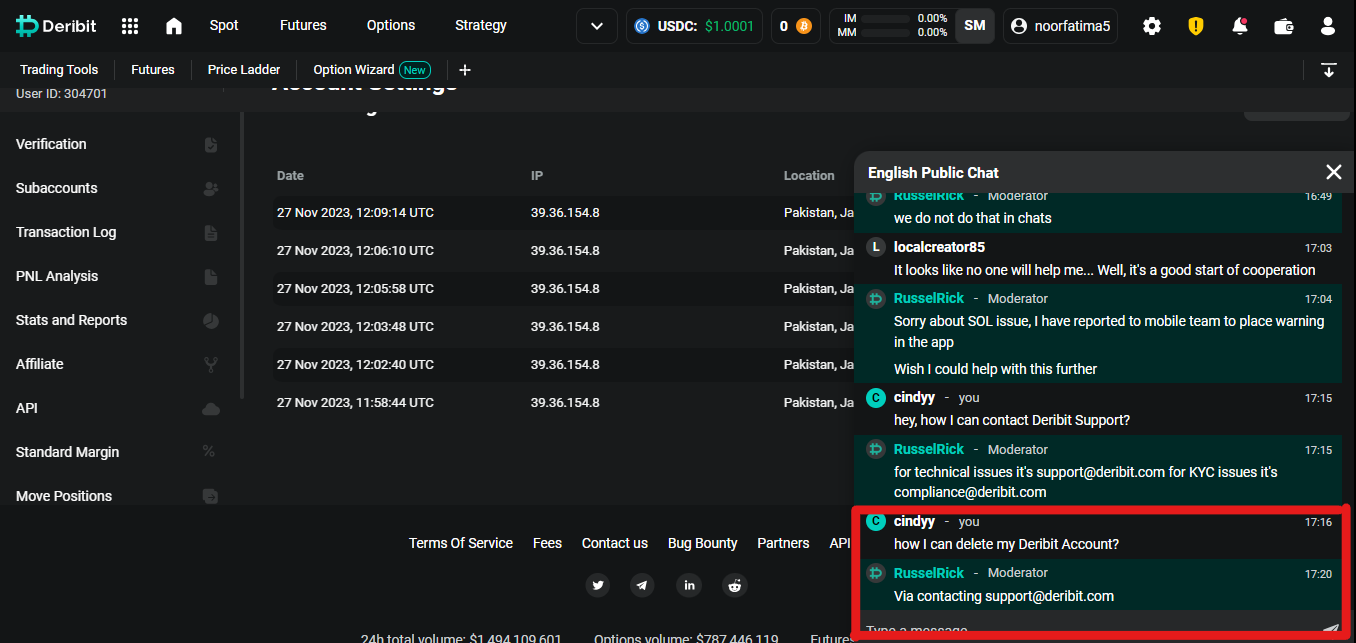The width and height of the screenshot is (1356, 643).
Task: Click the Date column header
Action: [x=290, y=176]
